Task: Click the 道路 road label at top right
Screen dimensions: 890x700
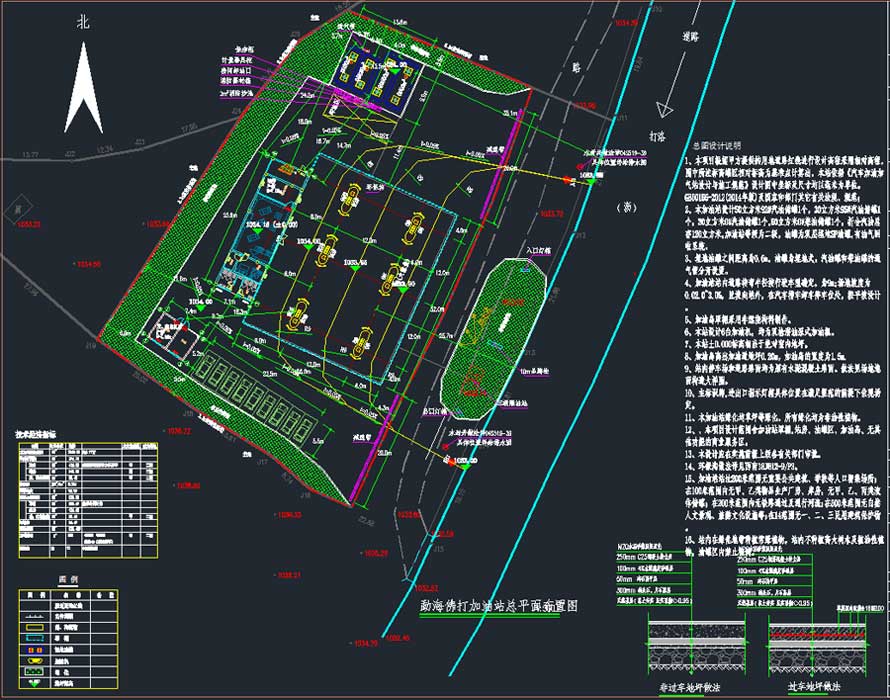Action: tap(690, 35)
